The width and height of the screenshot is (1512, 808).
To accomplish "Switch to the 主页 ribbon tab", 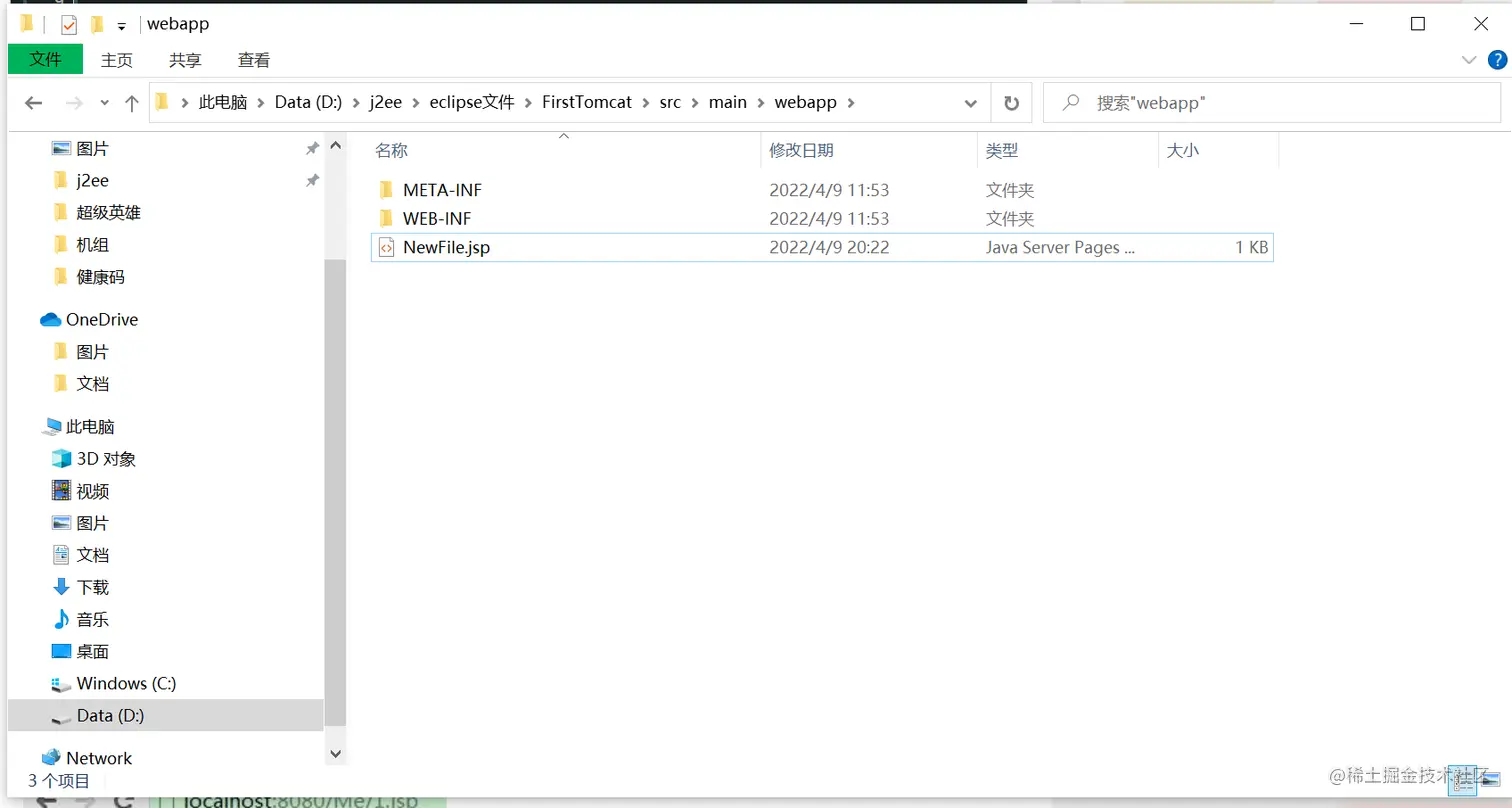I will (x=117, y=60).
